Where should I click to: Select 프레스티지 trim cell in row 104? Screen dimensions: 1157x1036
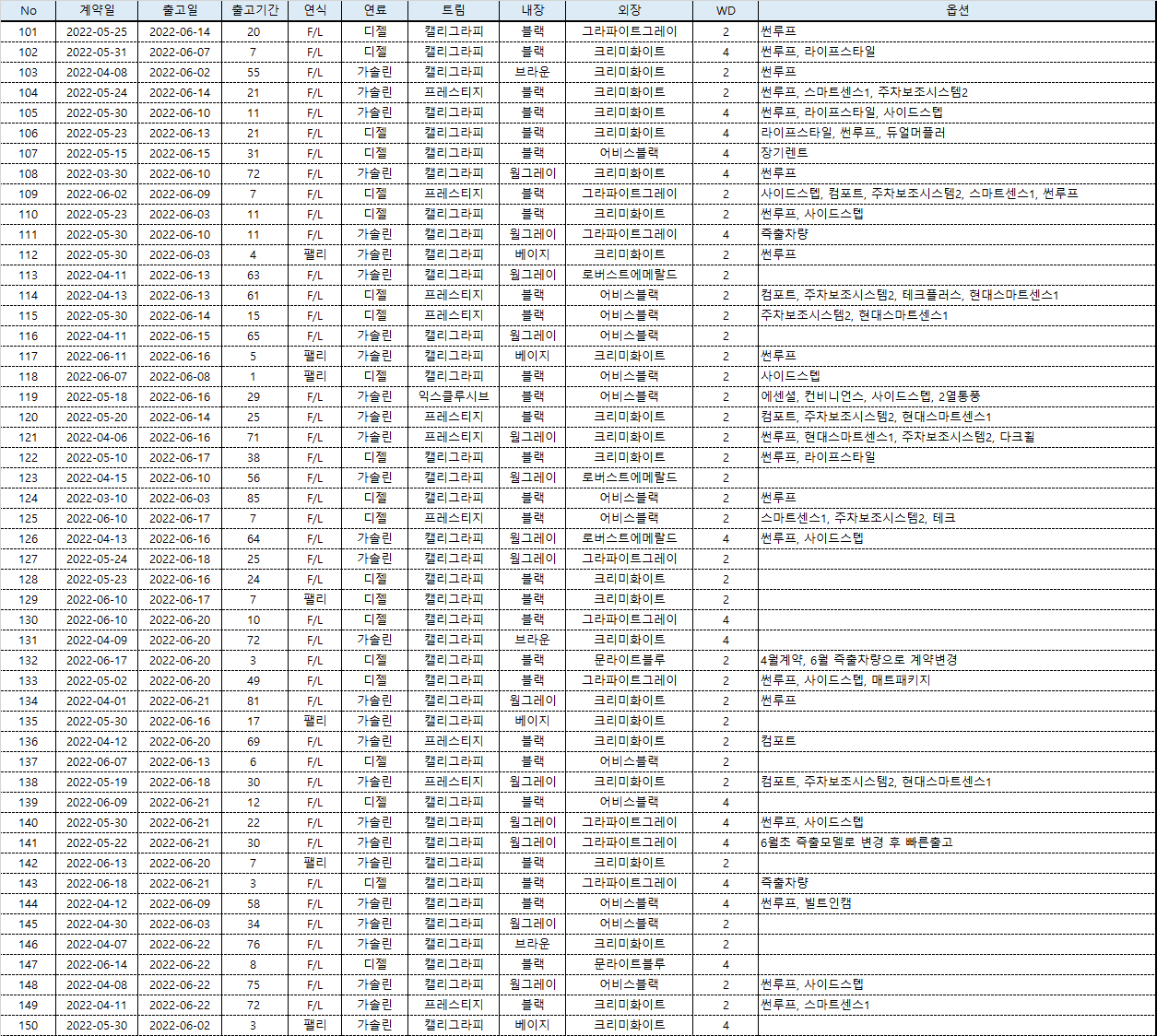[x=454, y=92]
